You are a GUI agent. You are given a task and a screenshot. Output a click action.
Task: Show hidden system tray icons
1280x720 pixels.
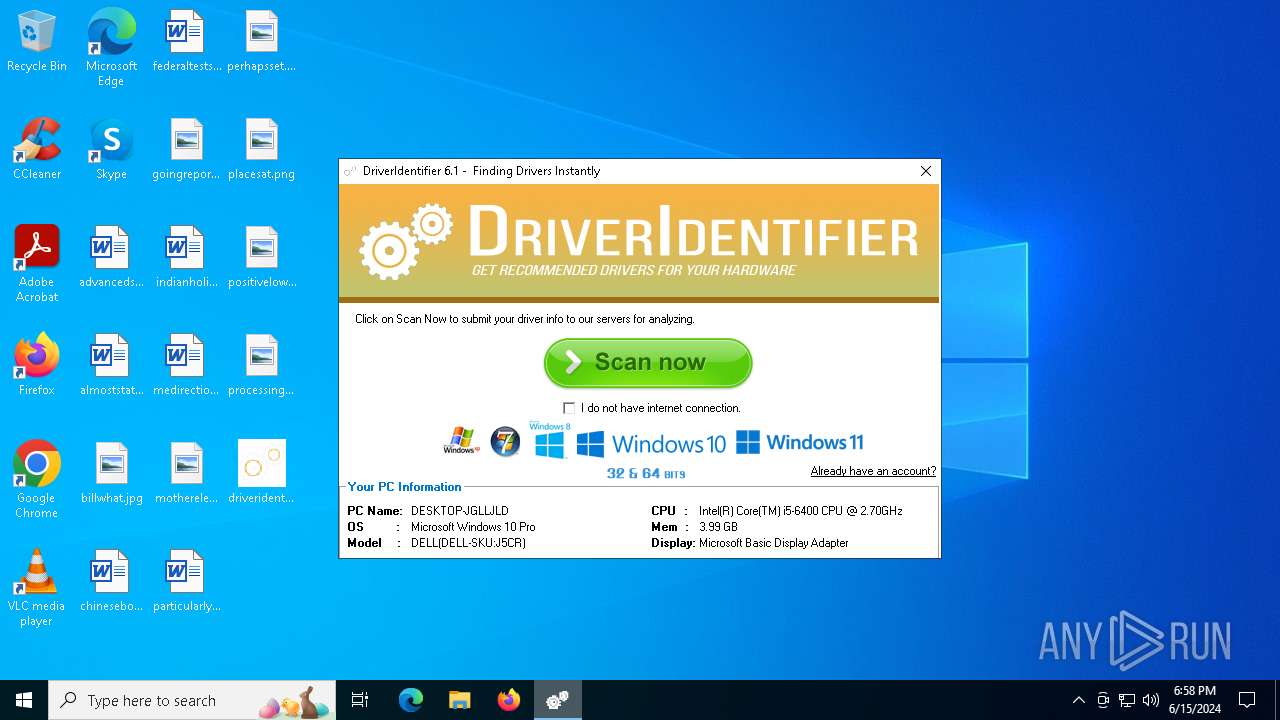coord(1078,700)
